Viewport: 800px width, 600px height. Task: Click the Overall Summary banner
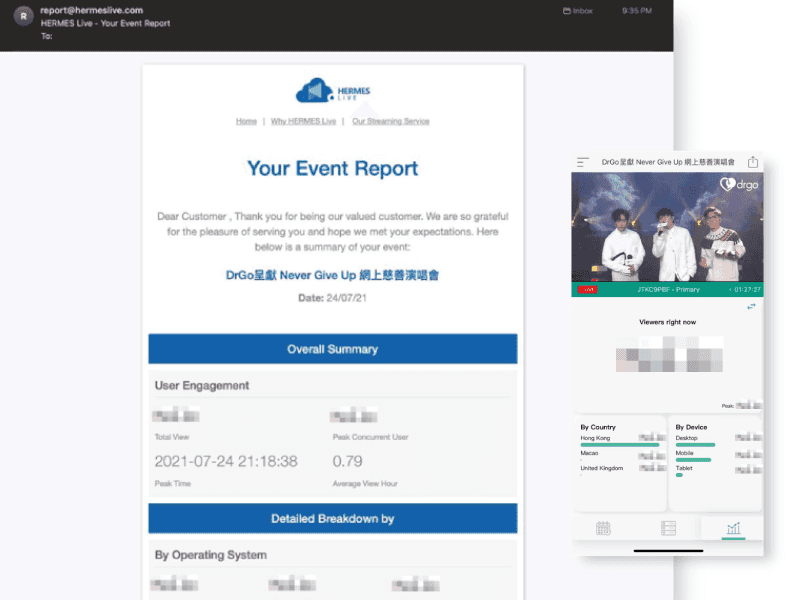(x=333, y=349)
